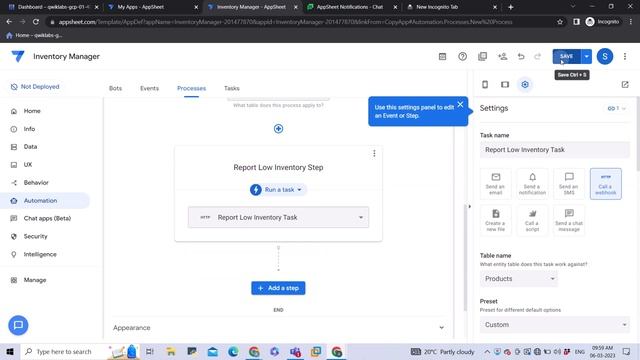Click the Windows Start button

10,351
